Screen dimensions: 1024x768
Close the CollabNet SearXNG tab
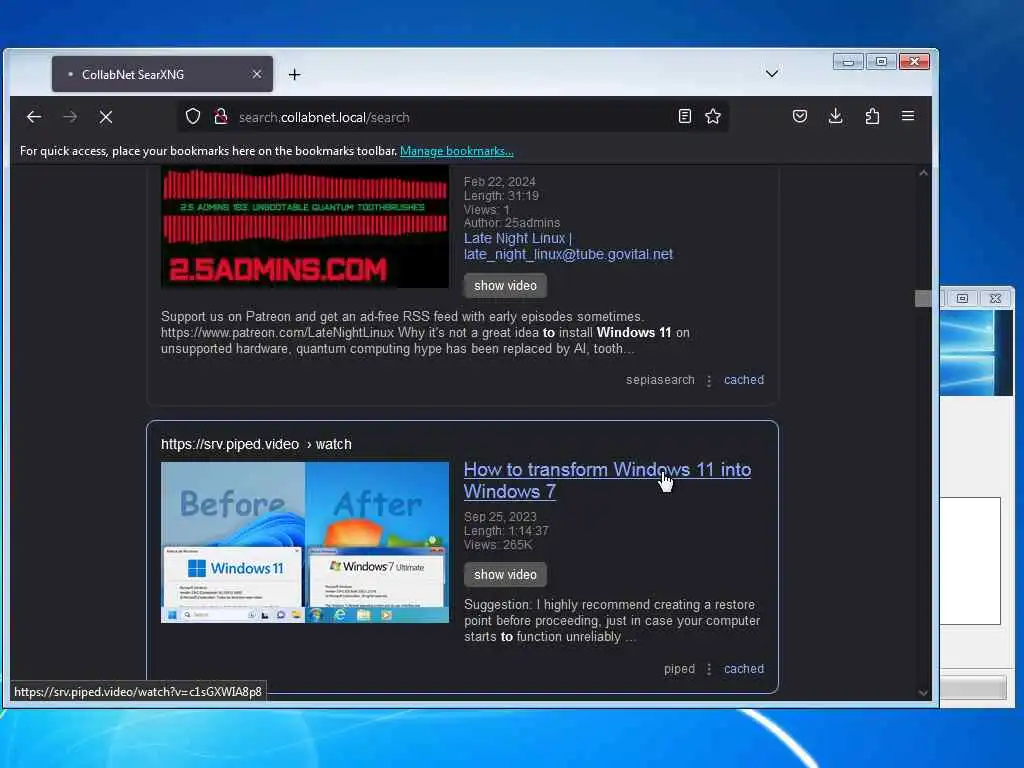click(257, 74)
